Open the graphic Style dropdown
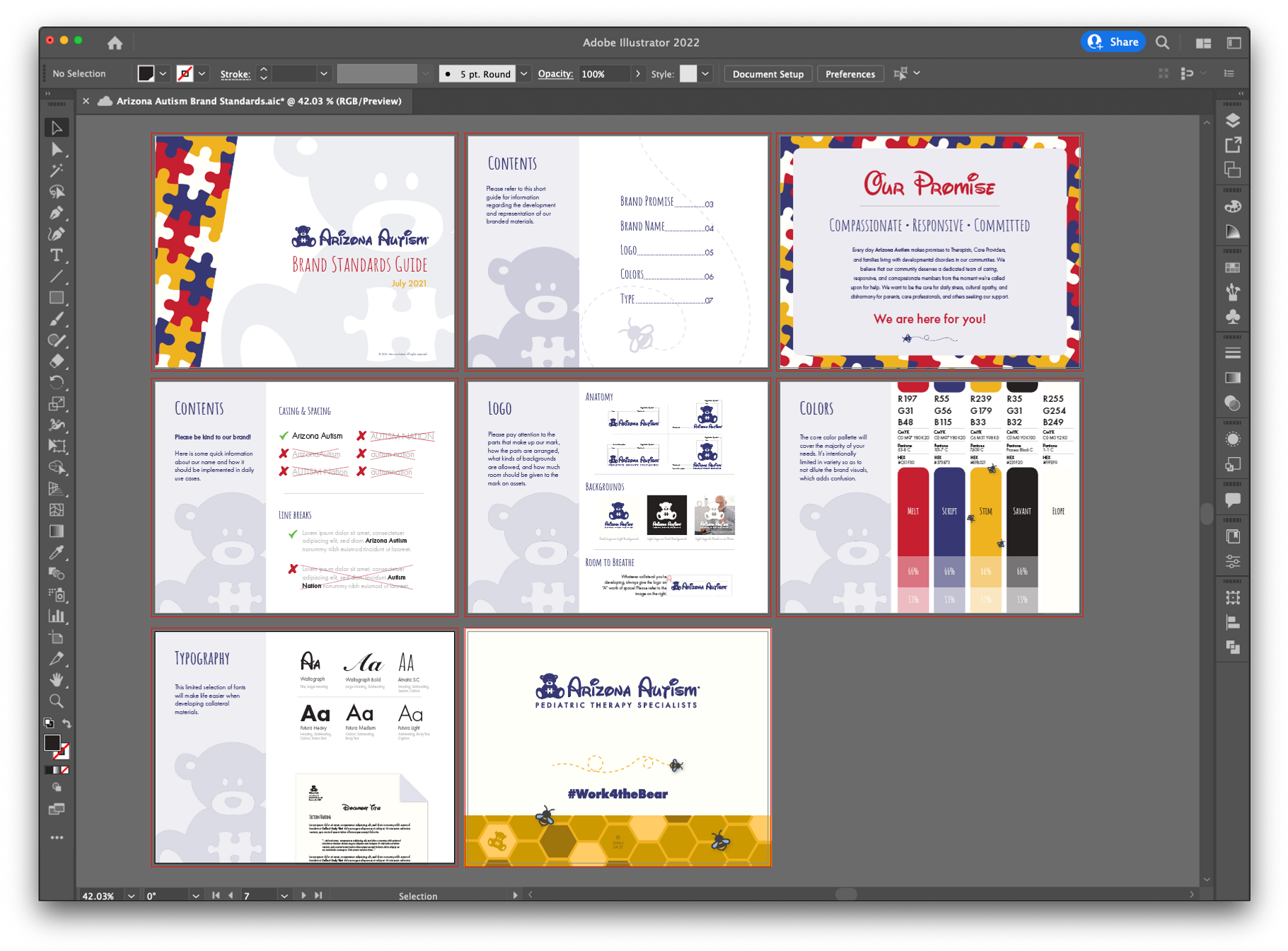The width and height of the screenshot is (1288, 951). click(x=705, y=74)
